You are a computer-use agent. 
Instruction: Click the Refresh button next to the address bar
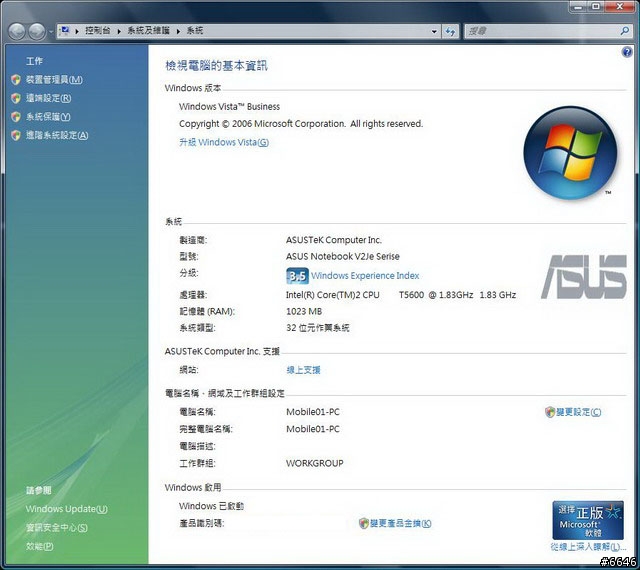coord(450,31)
